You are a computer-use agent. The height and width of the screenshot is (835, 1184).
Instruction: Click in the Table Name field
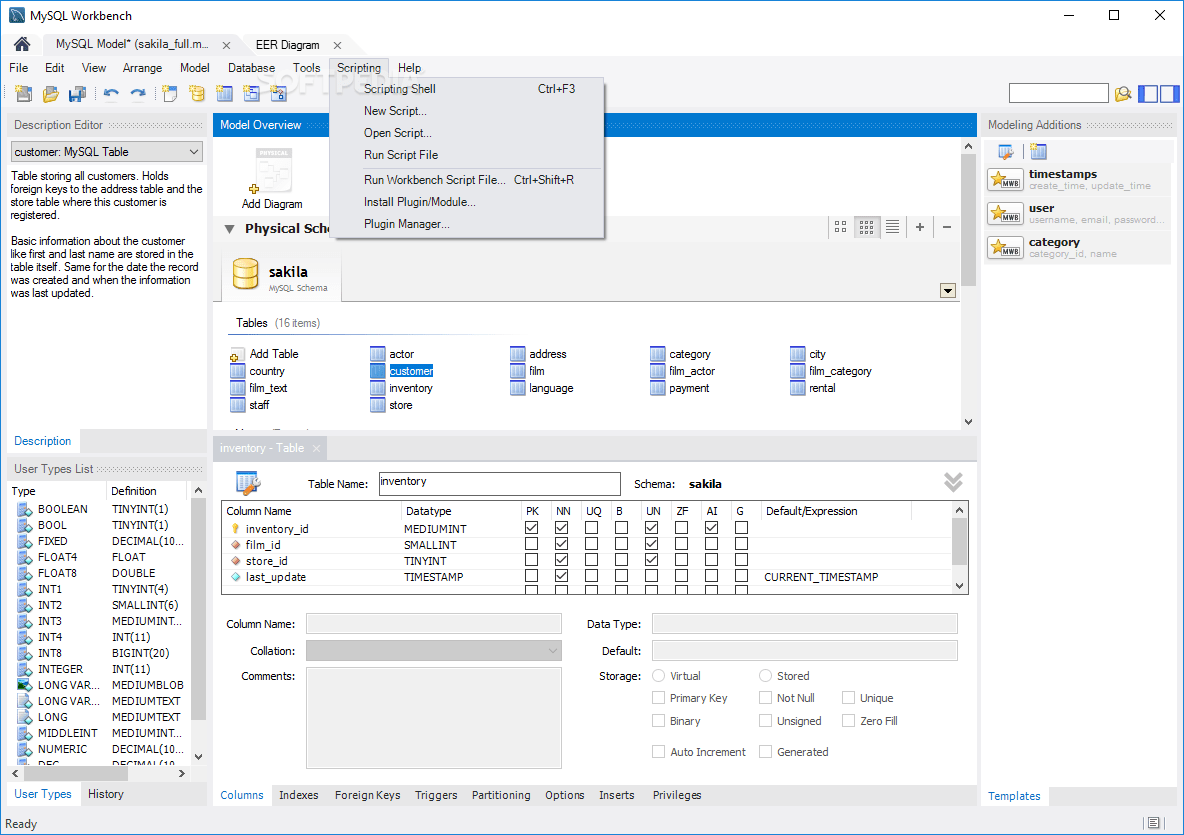pos(499,483)
